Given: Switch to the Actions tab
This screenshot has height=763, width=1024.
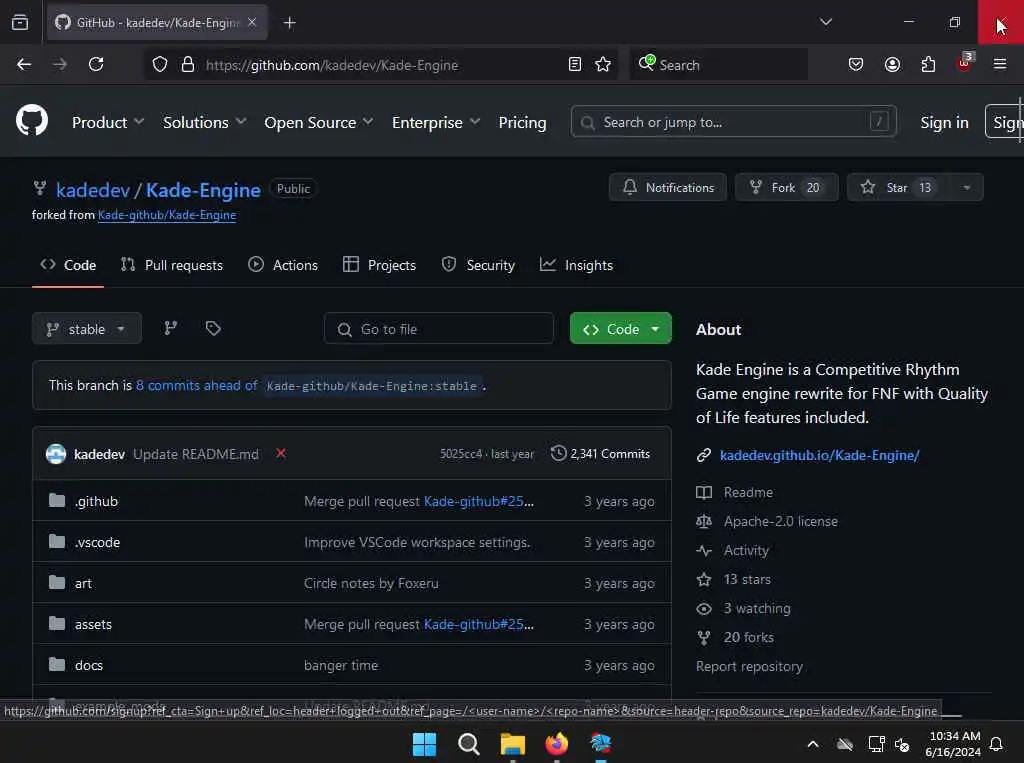Looking at the screenshot, I should tap(283, 265).
